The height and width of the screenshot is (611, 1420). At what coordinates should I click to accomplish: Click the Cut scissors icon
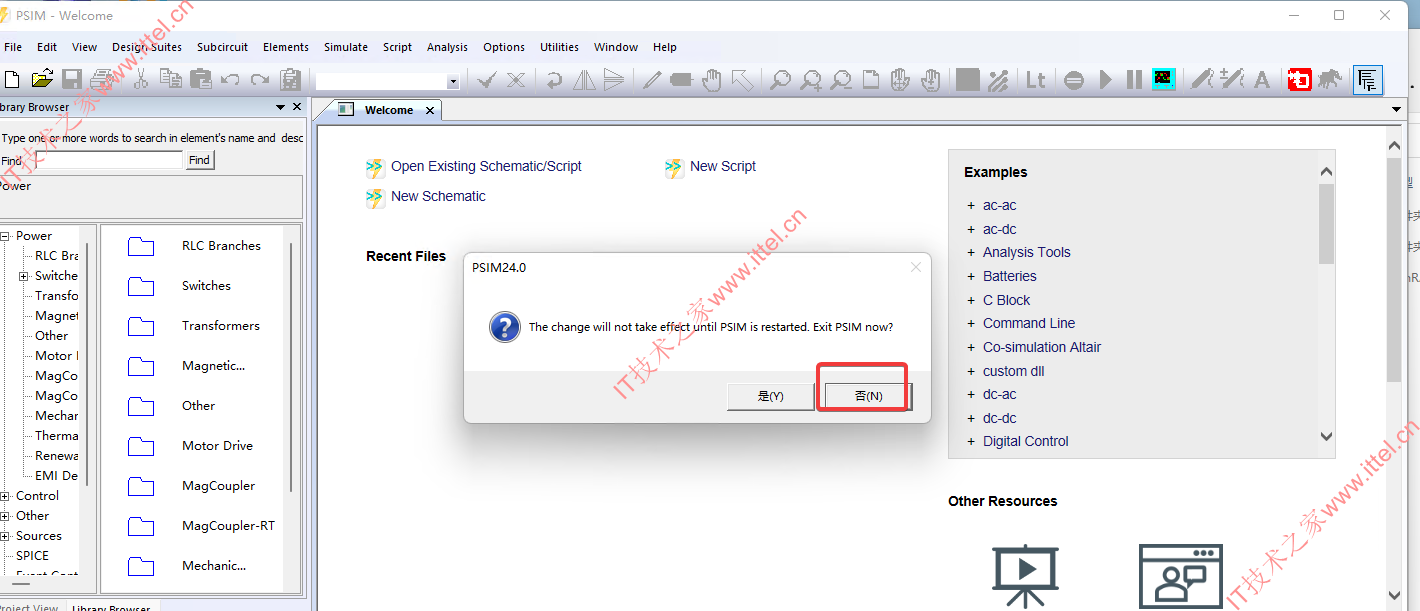(x=141, y=79)
